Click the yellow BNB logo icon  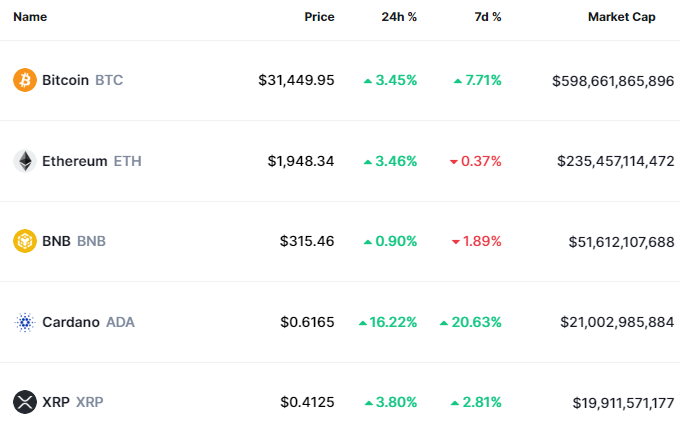tap(24, 241)
